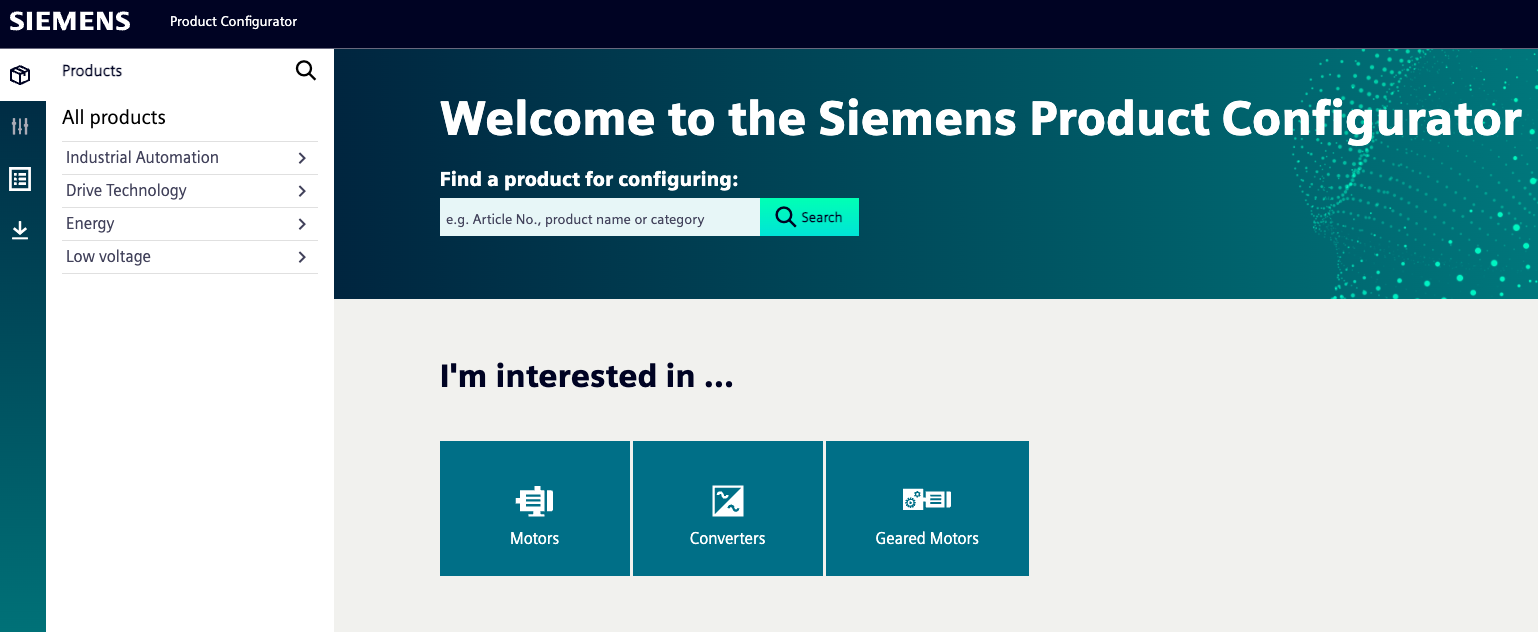Click the product search input field
Image resolution: width=1538 pixels, height=632 pixels.
tap(598, 217)
